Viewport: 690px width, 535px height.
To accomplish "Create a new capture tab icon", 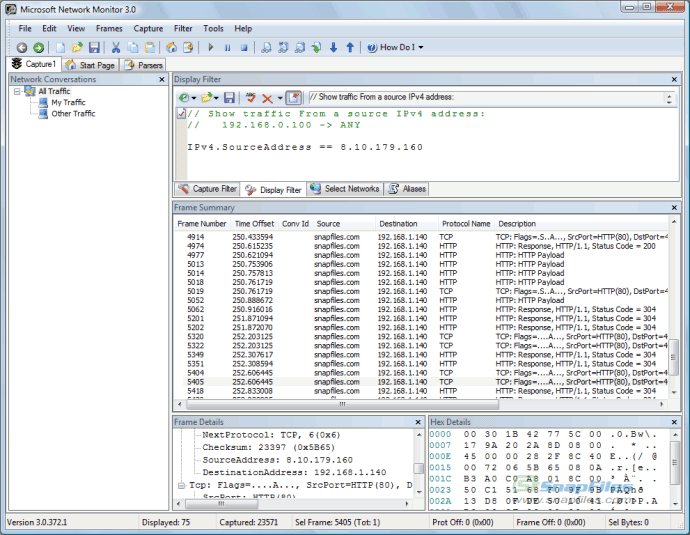I will [60, 48].
